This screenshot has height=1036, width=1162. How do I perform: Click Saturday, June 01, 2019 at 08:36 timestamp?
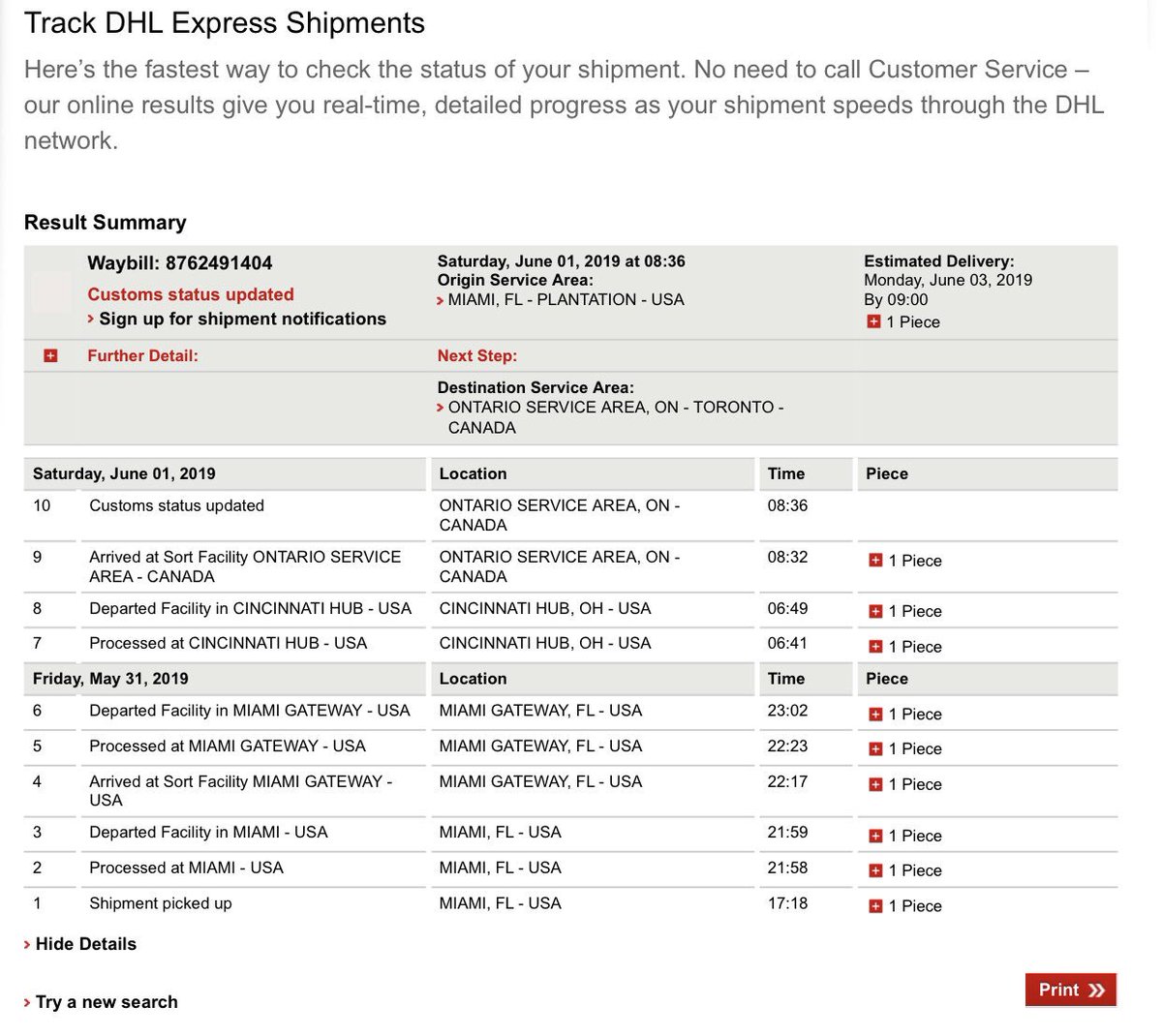click(x=561, y=261)
